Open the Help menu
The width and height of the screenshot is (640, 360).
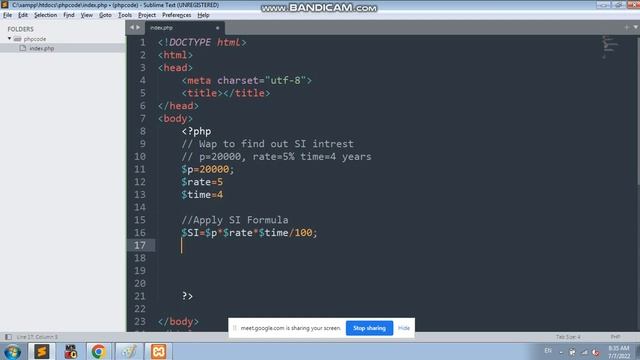[x=203, y=15]
